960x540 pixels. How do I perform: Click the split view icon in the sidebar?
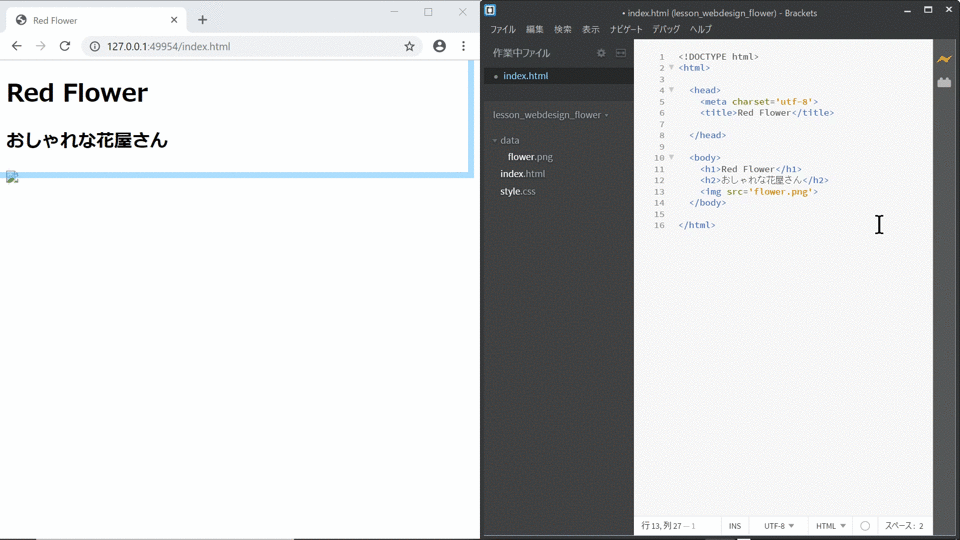tap(621, 53)
